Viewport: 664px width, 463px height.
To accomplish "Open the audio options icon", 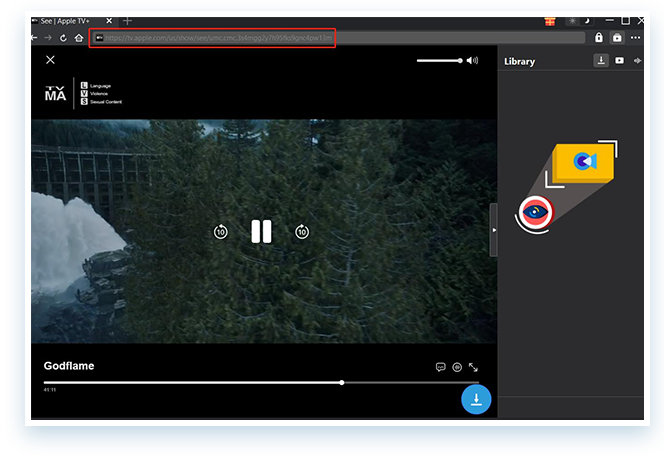I will [457, 367].
